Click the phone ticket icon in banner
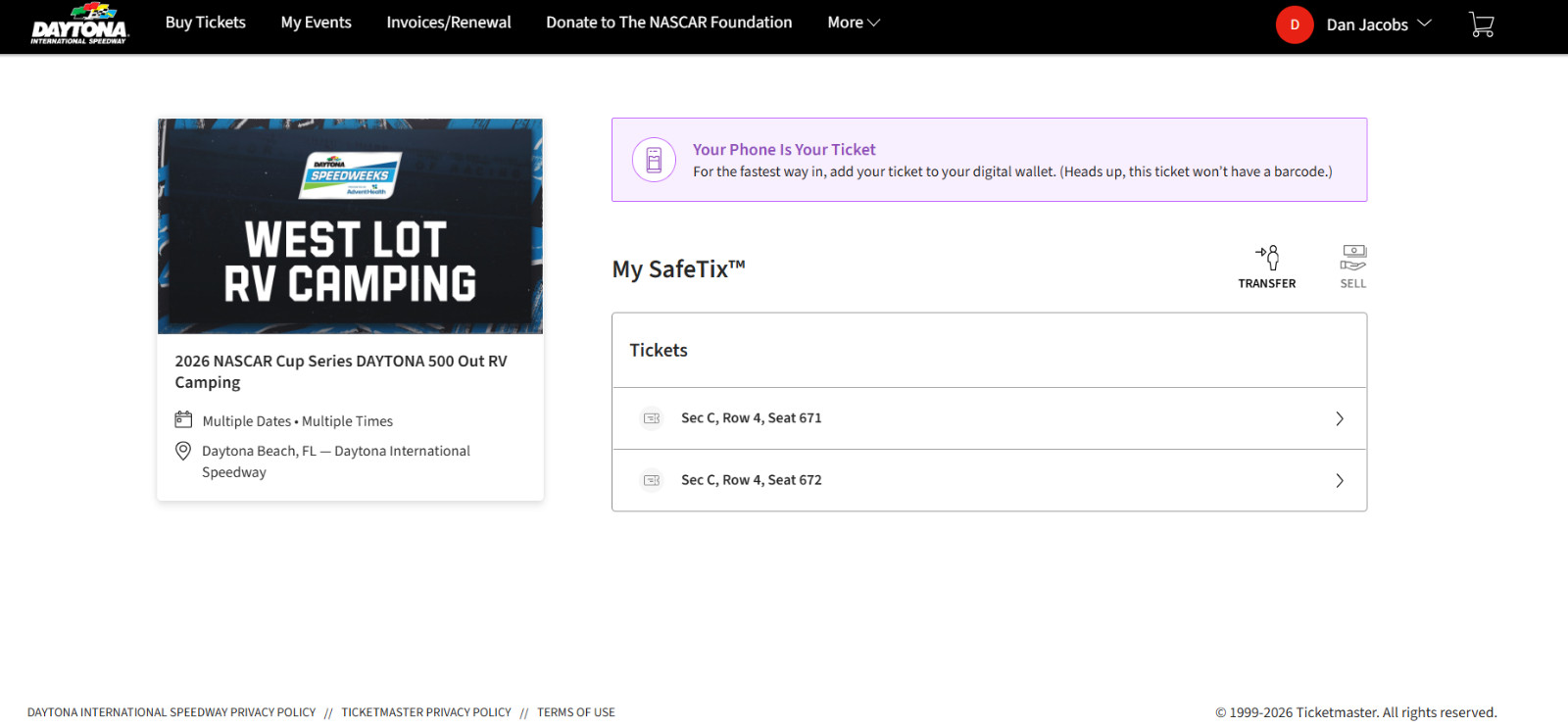This screenshot has height=728, width=1568. tap(654, 160)
